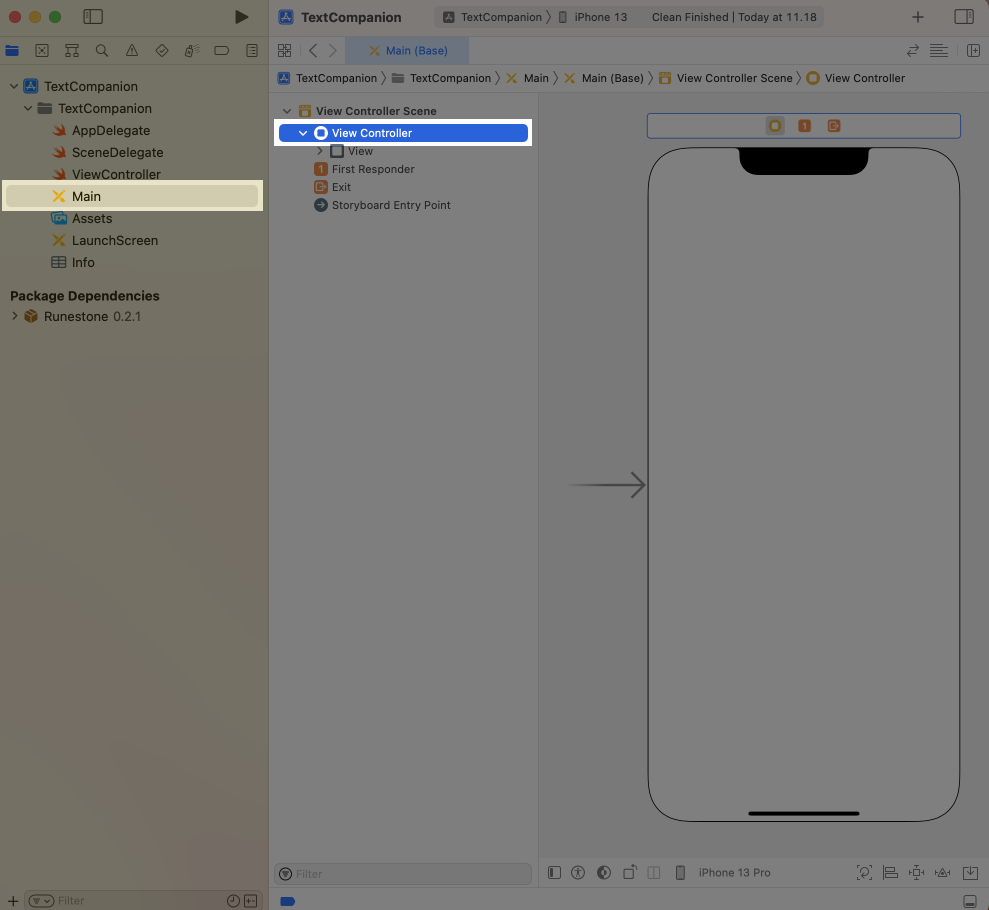Click the Embed In icon in canvas bar
This screenshot has height=910, width=989.
[969, 873]
